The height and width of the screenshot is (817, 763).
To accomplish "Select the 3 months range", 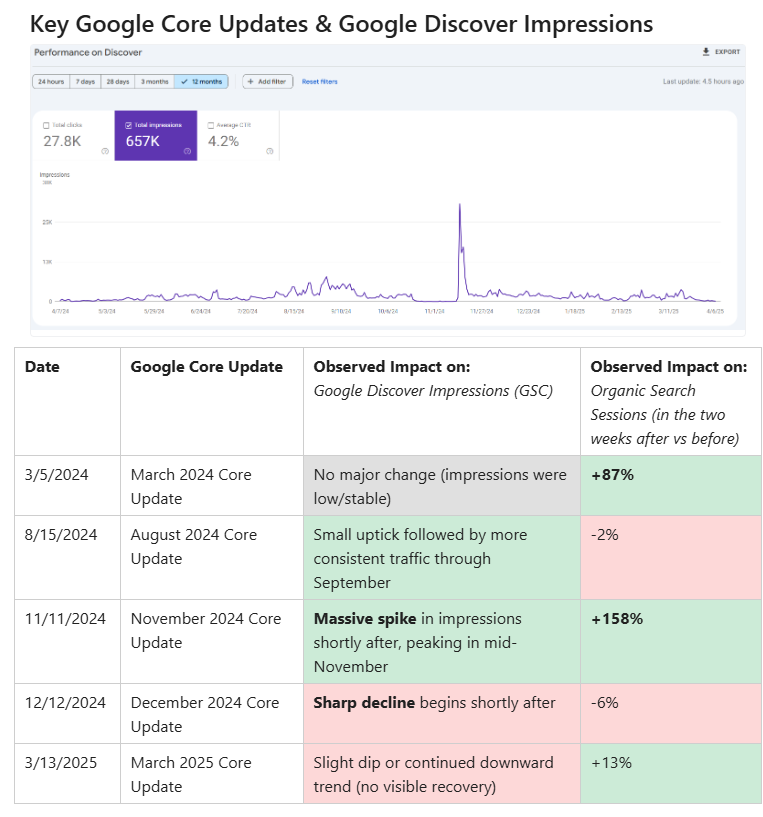I will click(x=154, y=81).
